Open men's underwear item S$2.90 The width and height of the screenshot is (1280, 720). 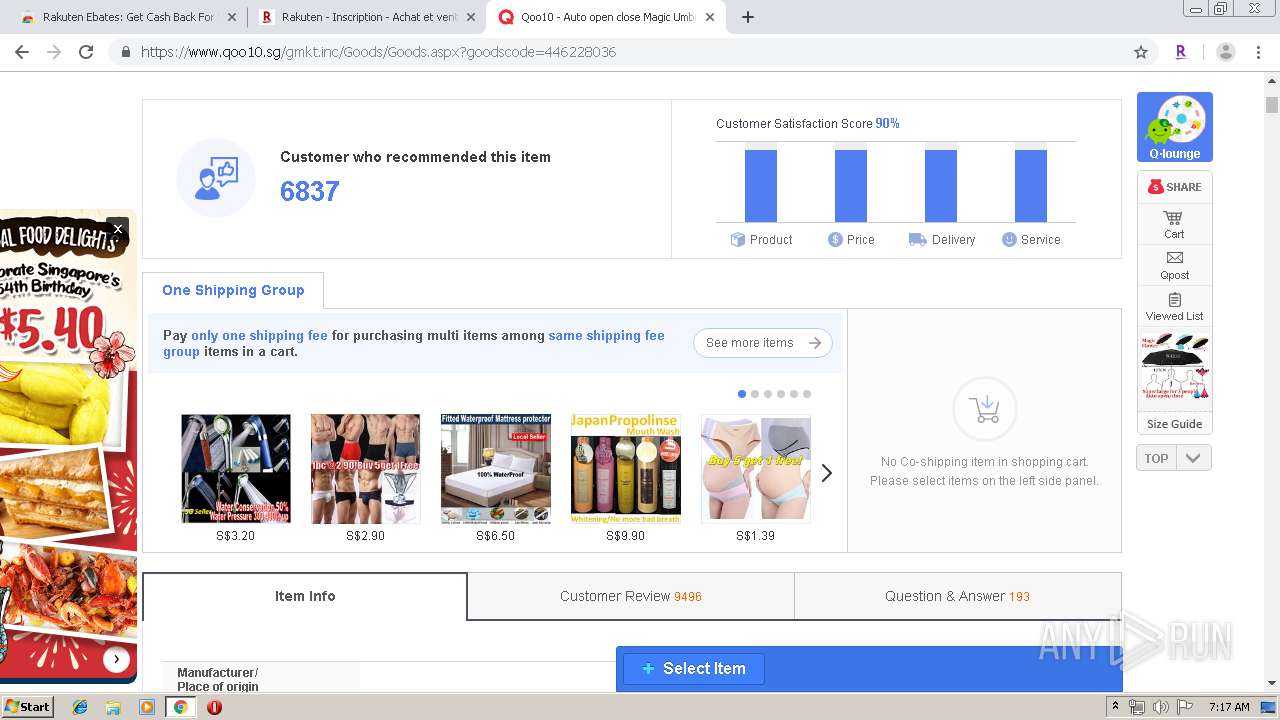coord(366,469)
